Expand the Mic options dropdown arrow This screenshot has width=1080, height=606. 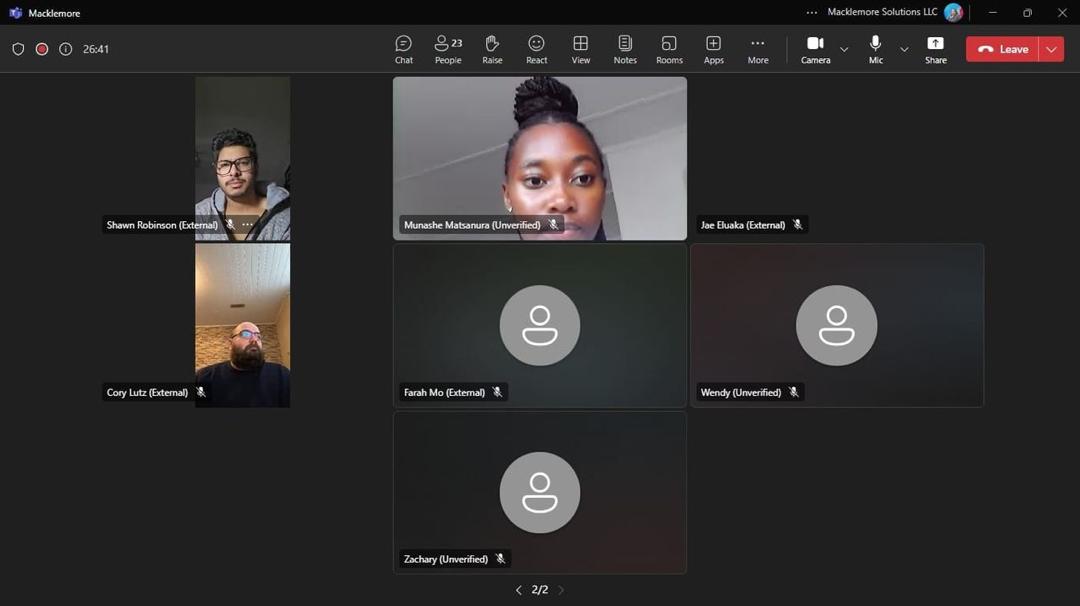tap(904, 49)
